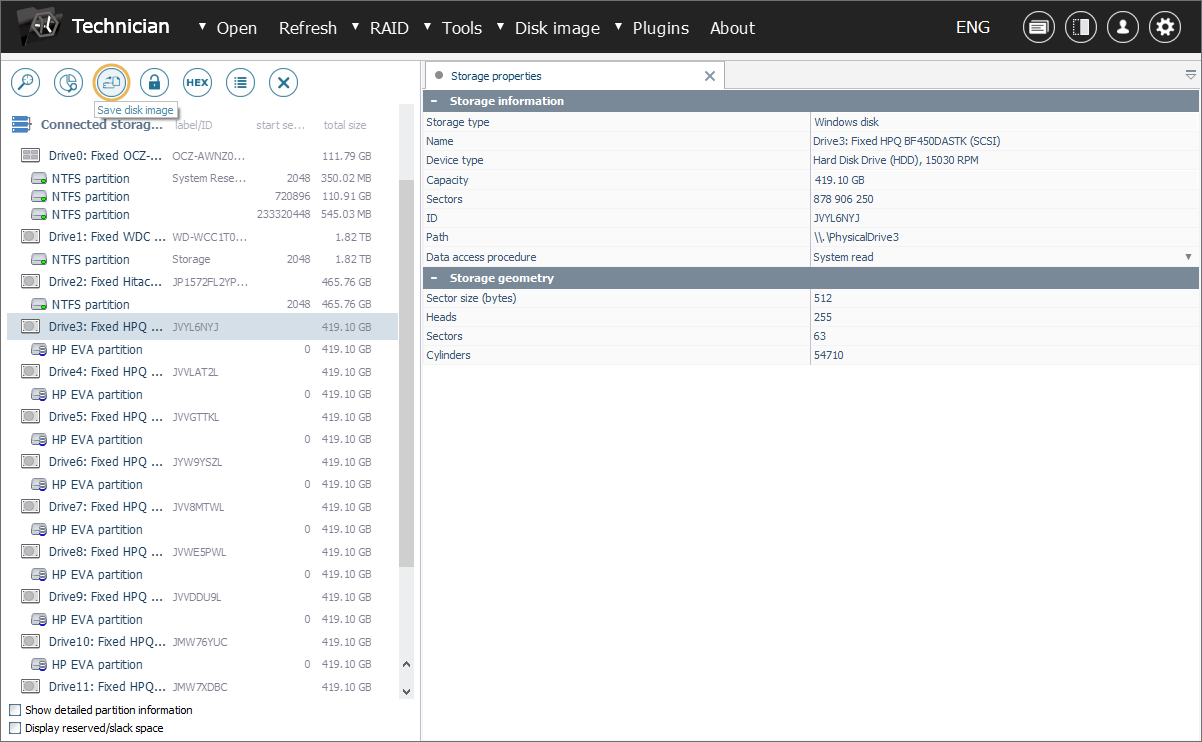Viewport: 1202px width, 742px height.
Task: Click the ENG language button
Action: (x=972, y=28)
